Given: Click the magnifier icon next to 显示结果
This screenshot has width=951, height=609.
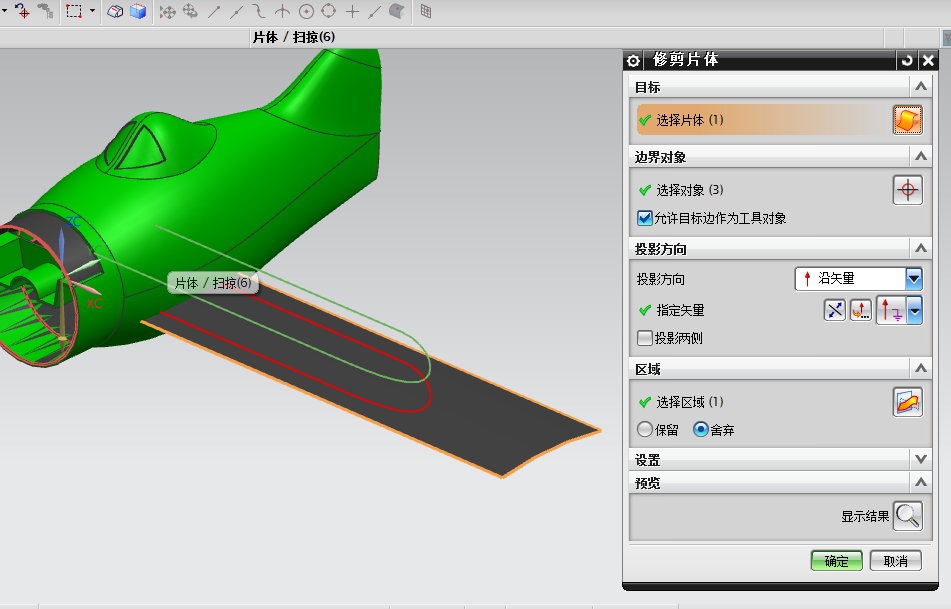Looking at the screenshot, I should 908,516.
